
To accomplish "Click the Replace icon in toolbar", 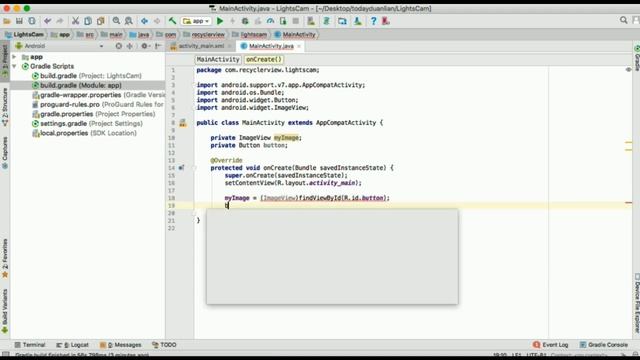I will click(x=129, y=21).
